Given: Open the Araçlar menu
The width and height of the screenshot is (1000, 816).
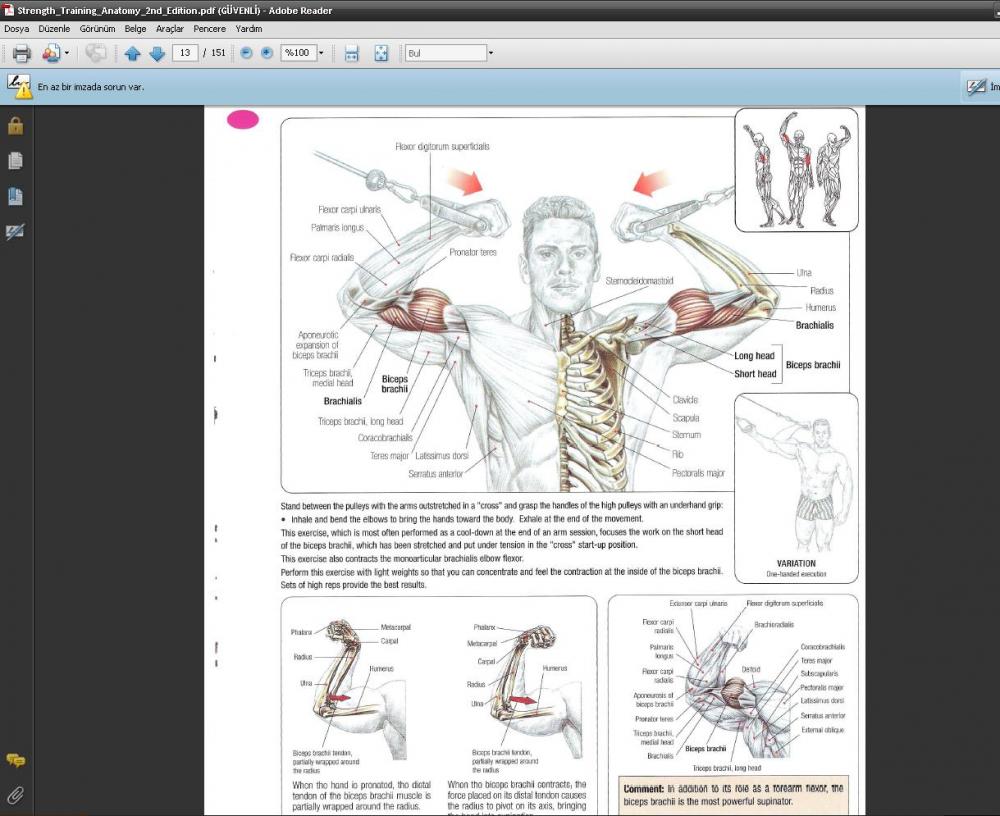Looking at the screenshot, I should [170, 29].
